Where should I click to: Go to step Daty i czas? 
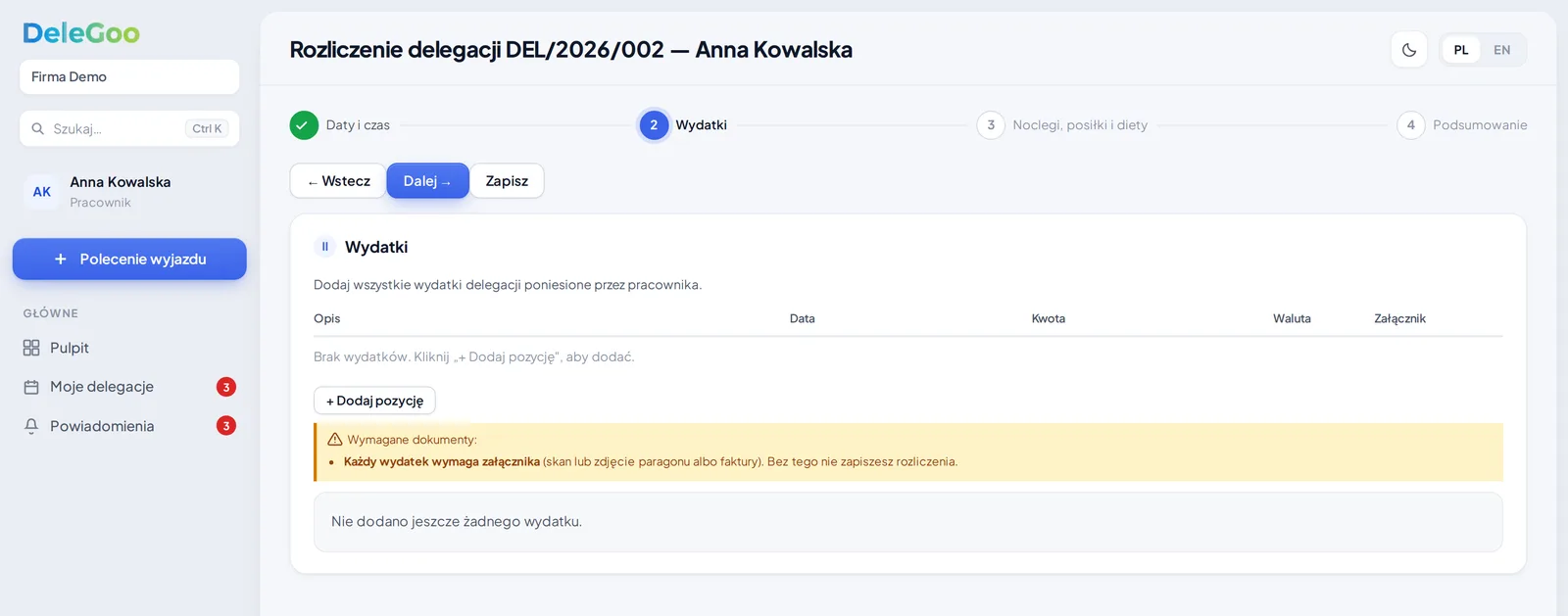[340, 125]
